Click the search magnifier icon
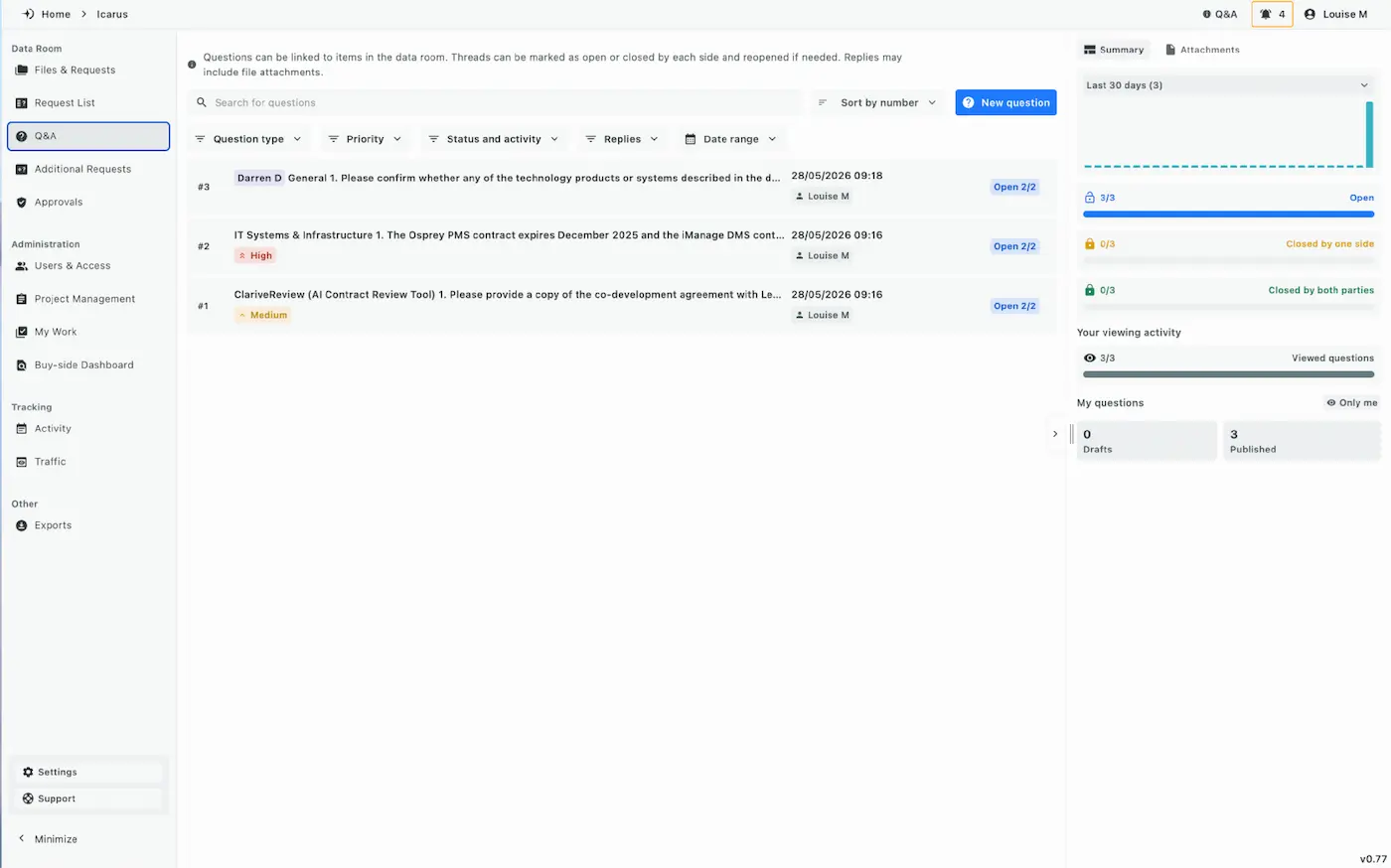The image size is (1391, 868). 202,102
